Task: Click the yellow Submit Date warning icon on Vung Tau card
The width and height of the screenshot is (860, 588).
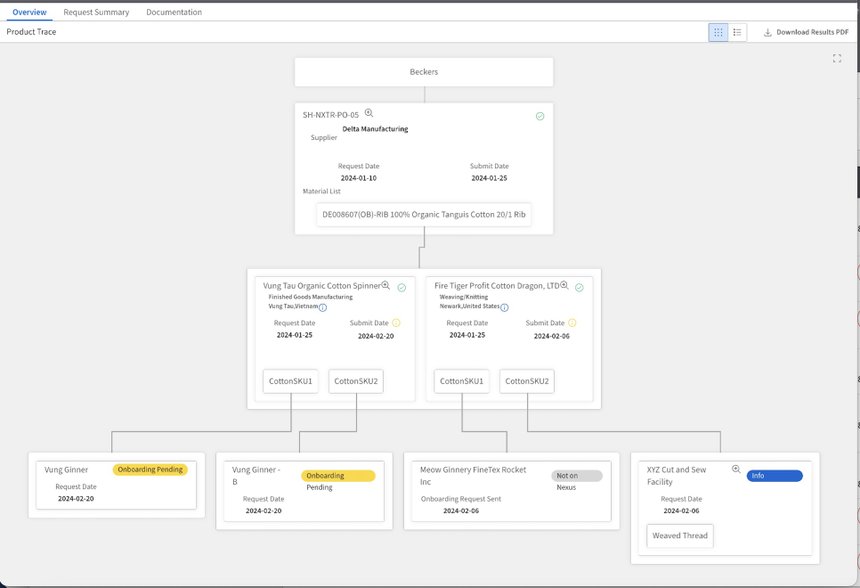Action: [x=396, y=323]
